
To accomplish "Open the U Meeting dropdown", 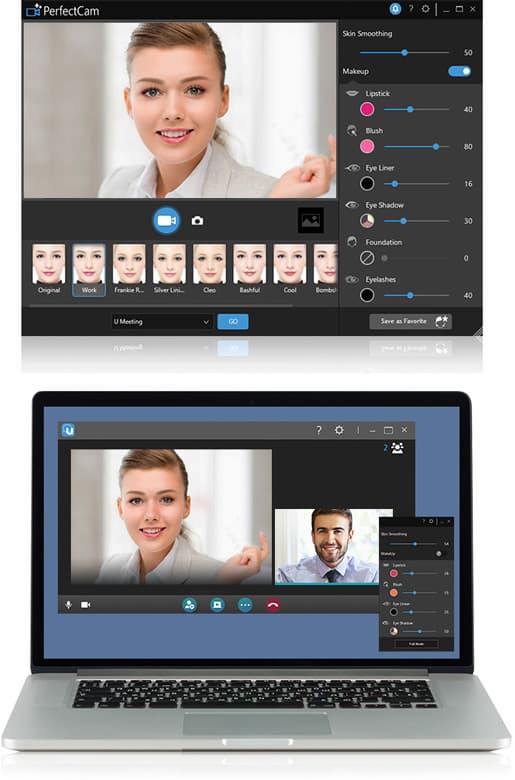I will [162, 321].
